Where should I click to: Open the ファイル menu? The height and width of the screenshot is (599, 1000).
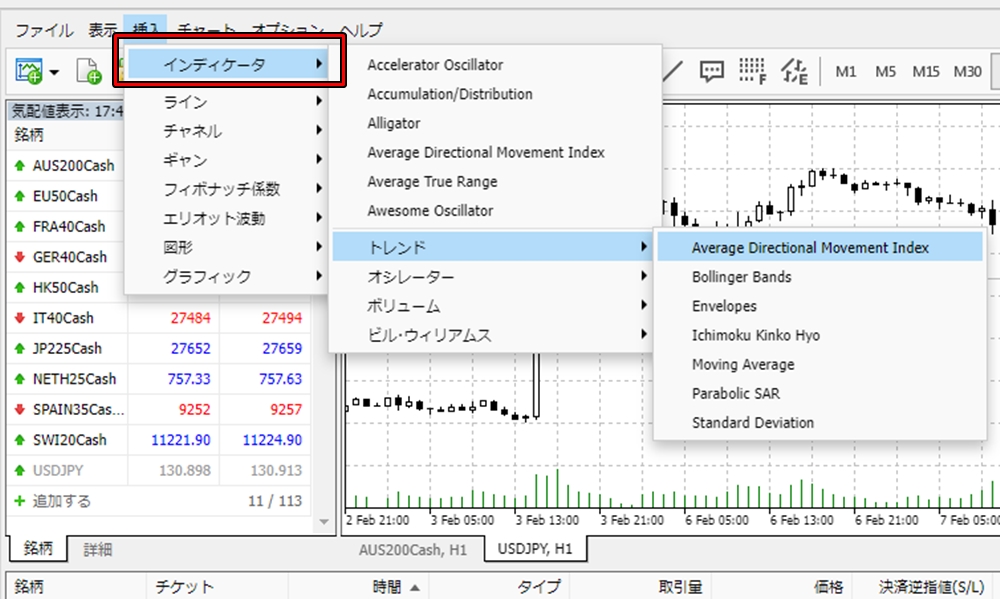point(43,30)
